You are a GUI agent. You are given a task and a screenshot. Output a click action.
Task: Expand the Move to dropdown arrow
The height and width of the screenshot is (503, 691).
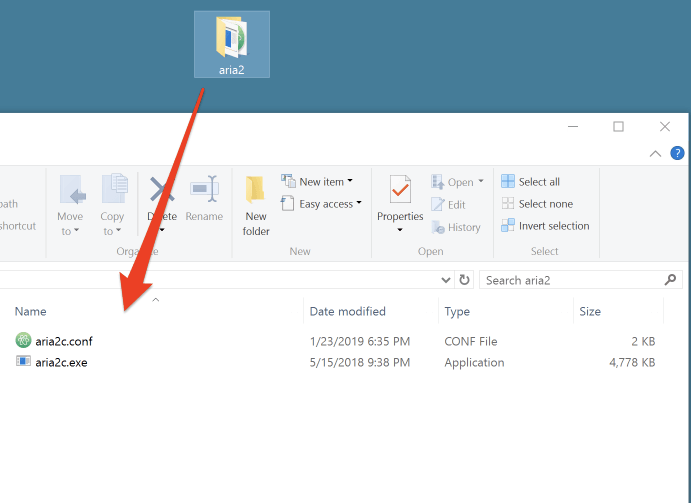coord(76,230)
